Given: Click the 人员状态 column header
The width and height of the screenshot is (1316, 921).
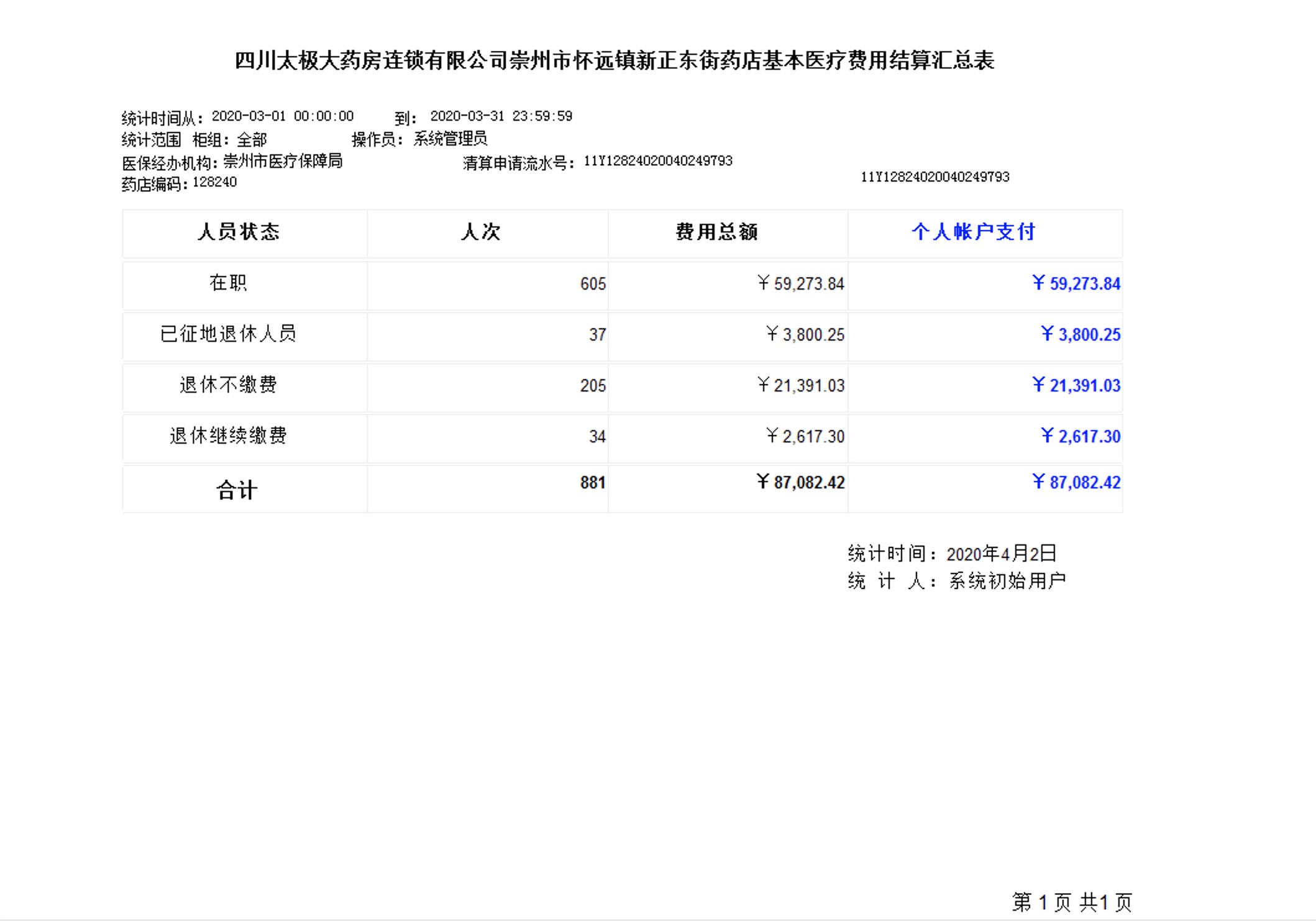Looking at the screenshot, I should coord(239,232).
